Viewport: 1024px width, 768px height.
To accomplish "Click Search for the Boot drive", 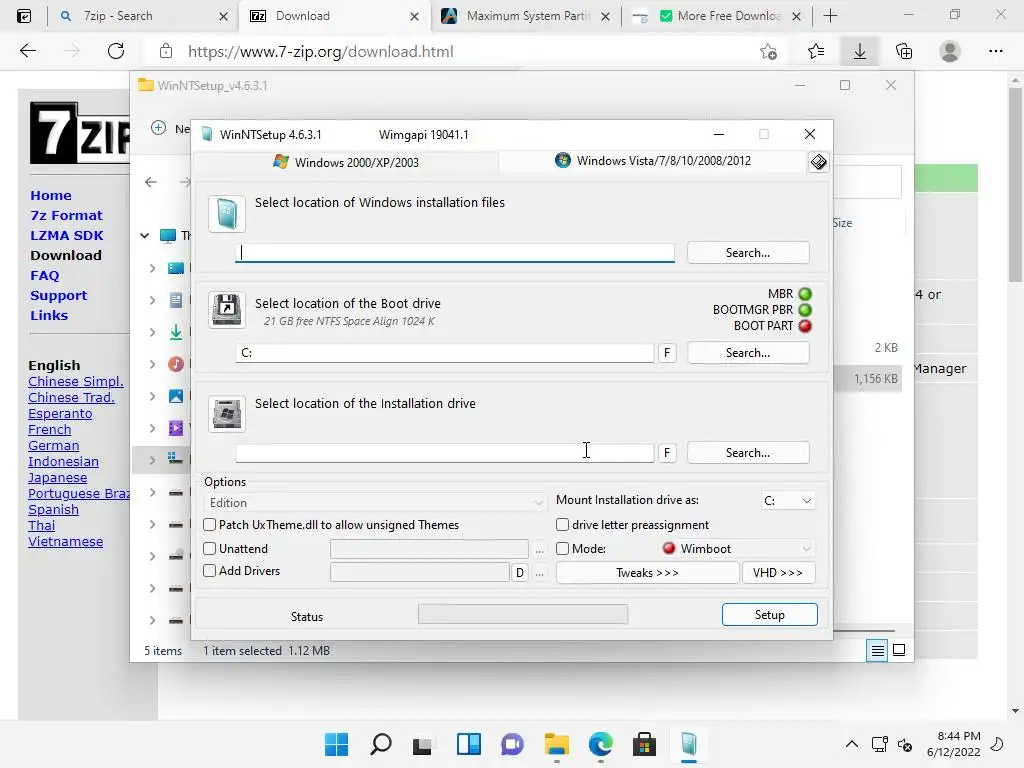I will (x=748, y=353).
